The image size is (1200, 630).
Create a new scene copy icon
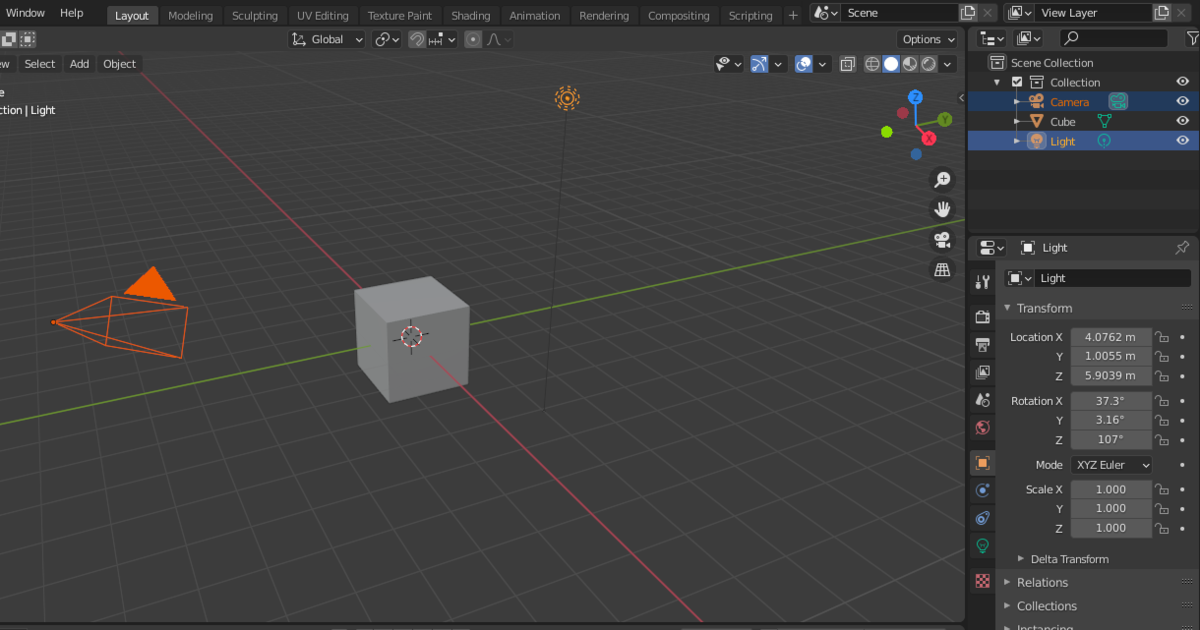pyautogui.click(x=967, y=13)
